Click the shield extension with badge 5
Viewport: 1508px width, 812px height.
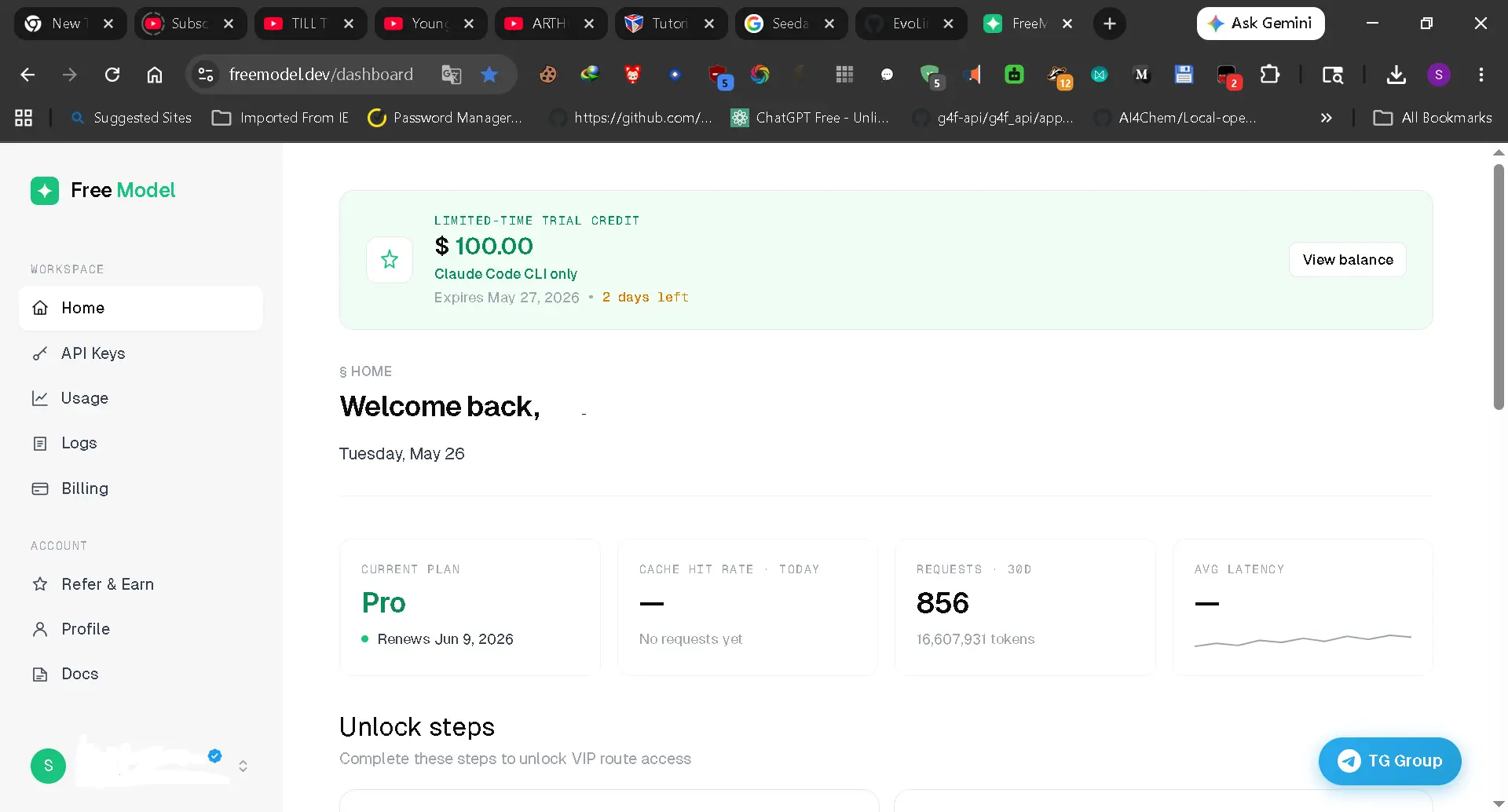pyautogui.click(x=931, y=76)
